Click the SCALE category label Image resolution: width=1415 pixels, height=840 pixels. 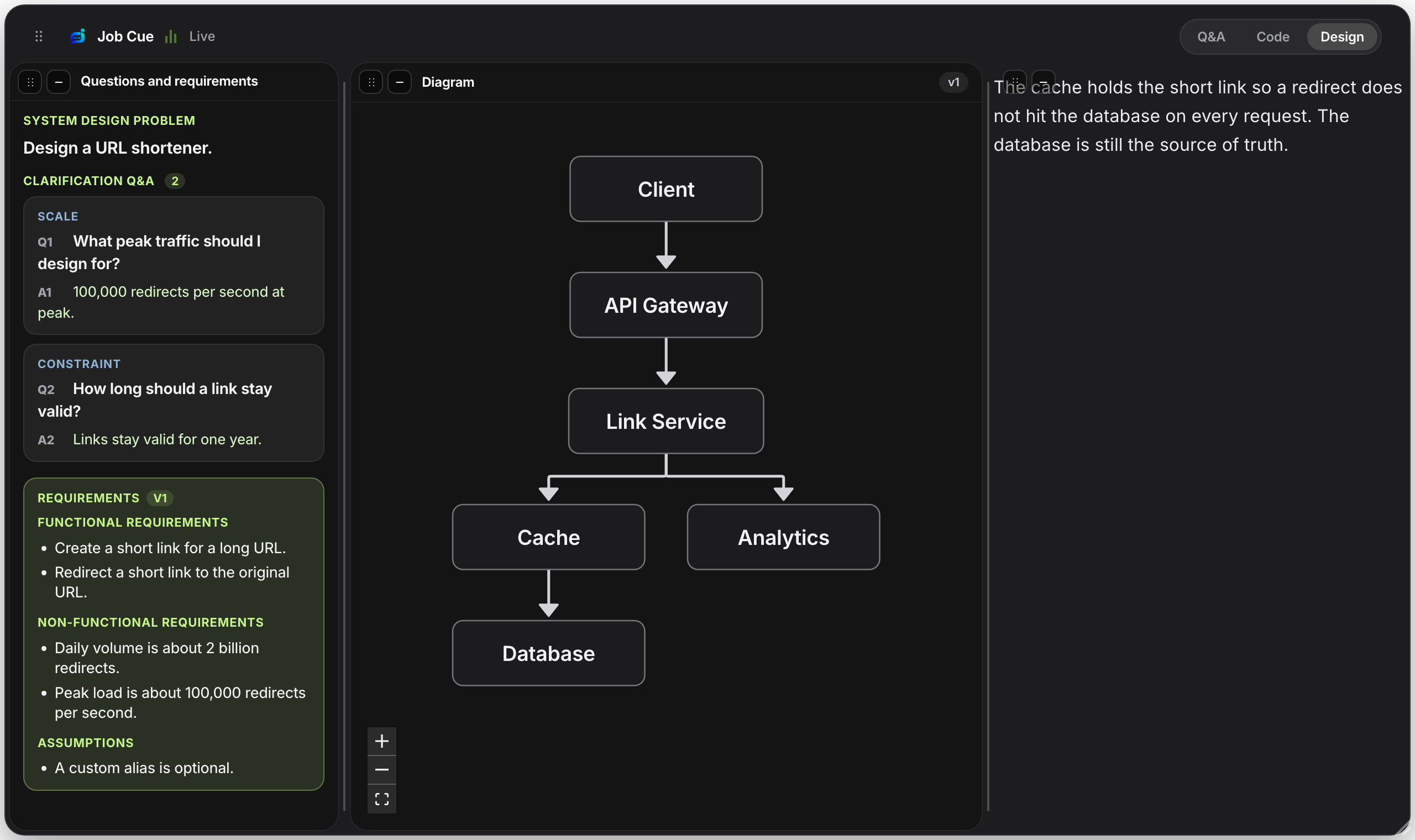pyautogui.click(x=57, y=217)
